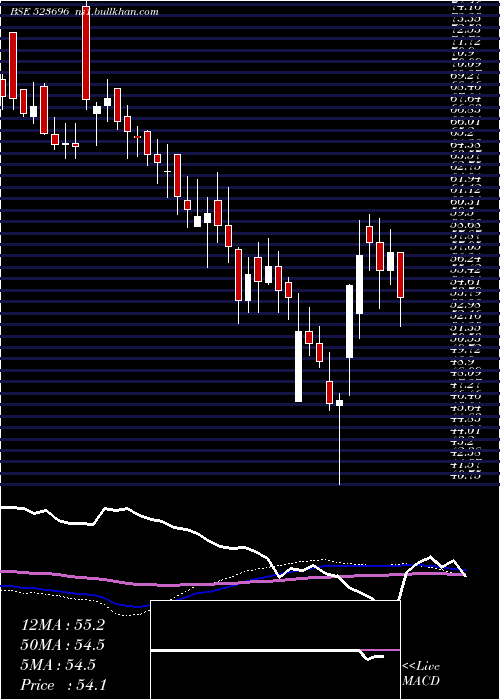Click the 41.57 price axis label
Screen dimensions: 500x700
[x=466, y=465]
